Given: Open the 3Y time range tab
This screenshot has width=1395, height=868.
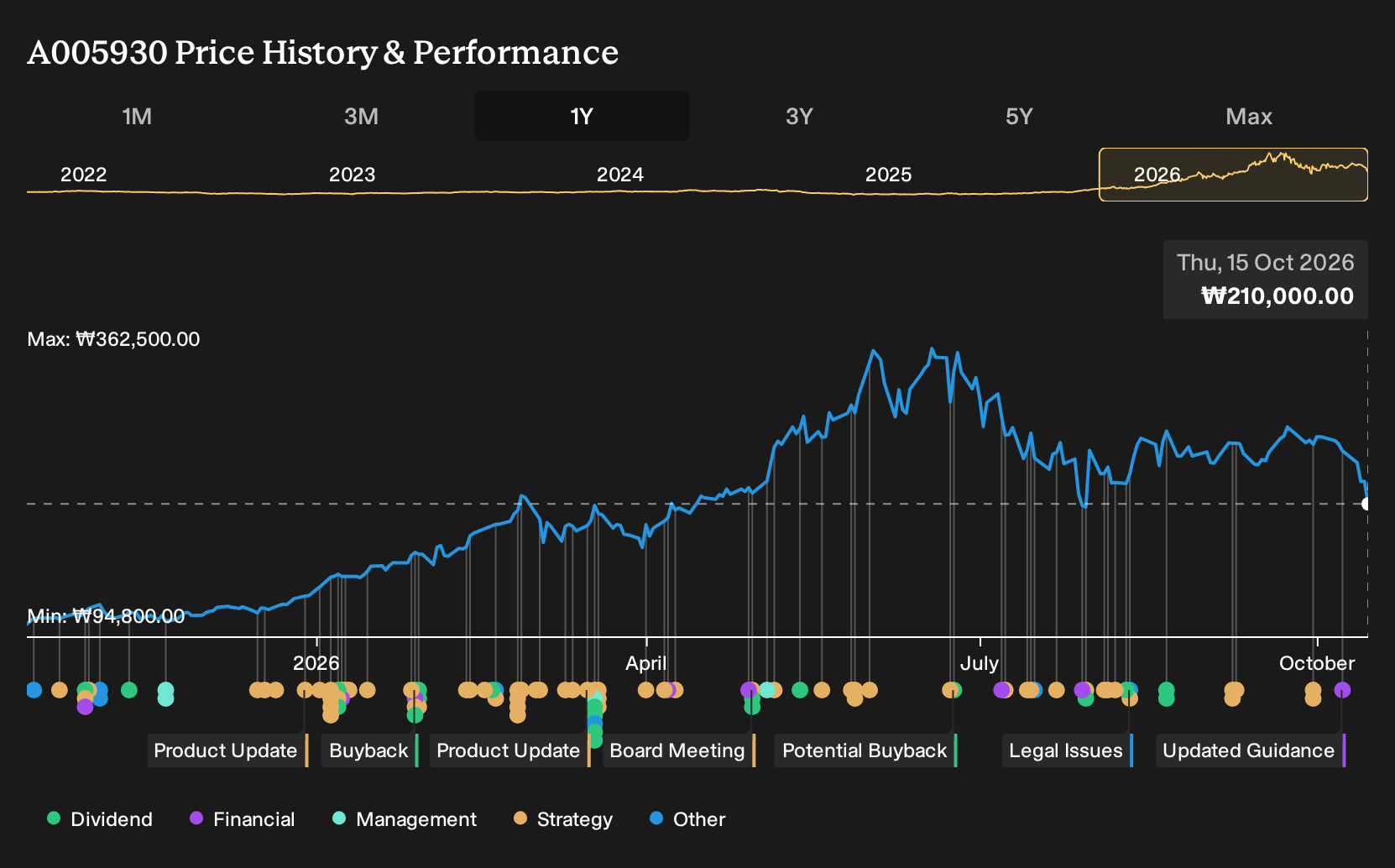Looking at the screenshot, I should (x=799, y=116).
